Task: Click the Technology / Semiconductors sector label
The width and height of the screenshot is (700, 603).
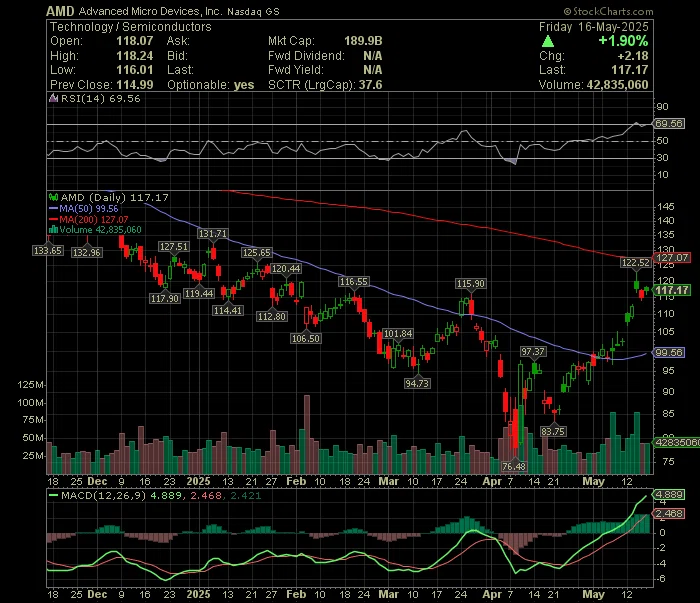Action: pyautogui.click(x=130, y=27)
